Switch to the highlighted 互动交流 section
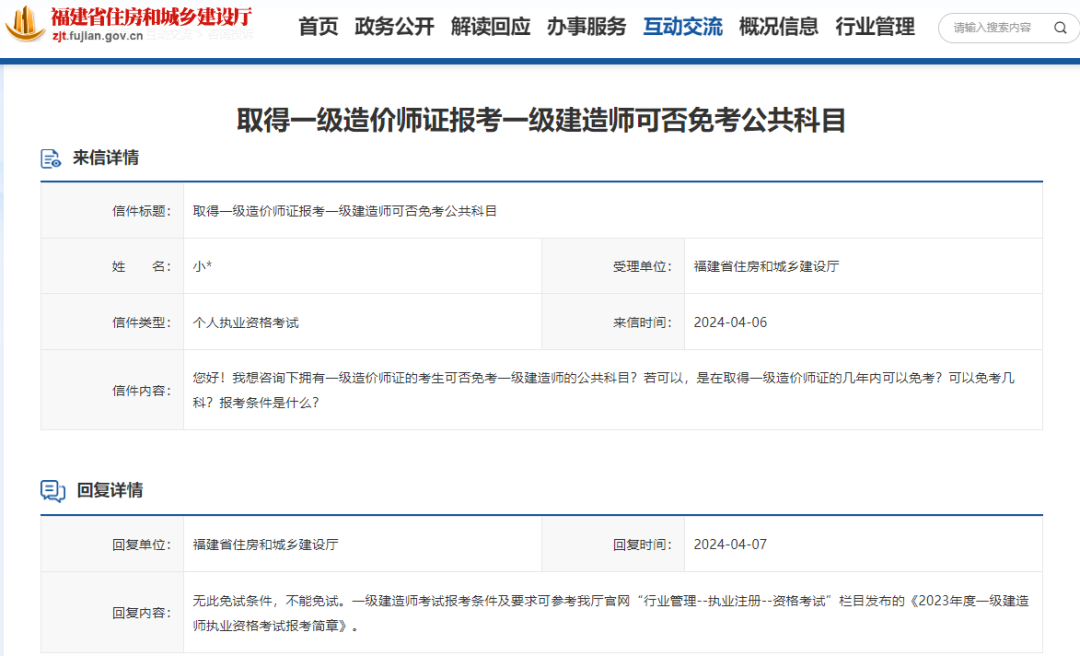Screen dimensions: 1080x656 pos(682,27)
